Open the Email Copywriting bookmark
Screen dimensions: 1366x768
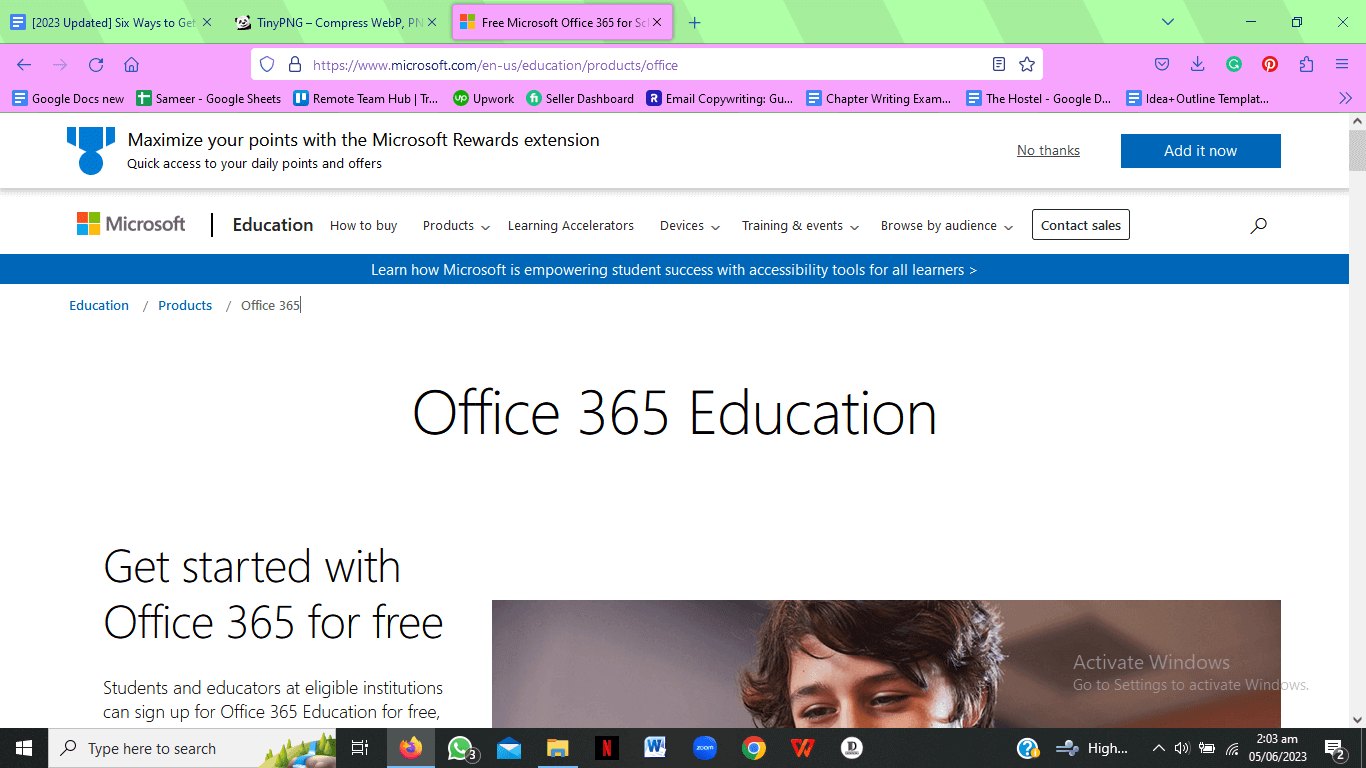(720, 98)
